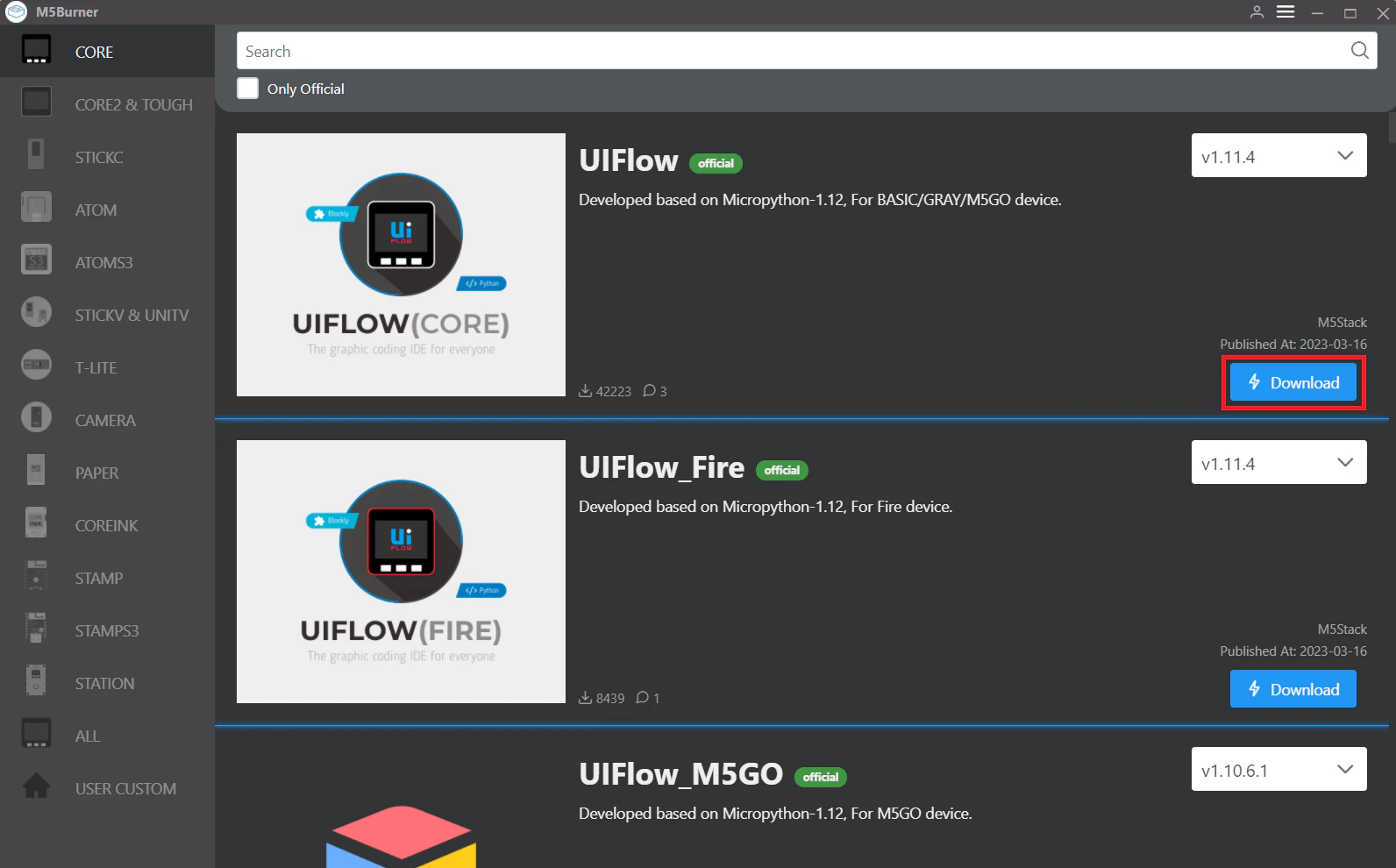1396x868 pixels.
Task: Click the UIFlow comment count 3
Action: pos(664,392)
